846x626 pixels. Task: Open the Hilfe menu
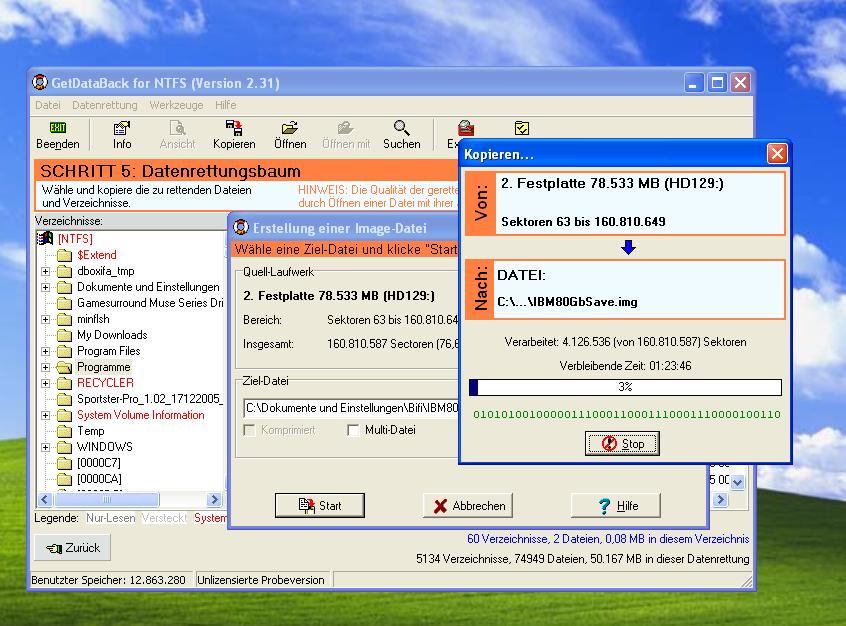226,105
